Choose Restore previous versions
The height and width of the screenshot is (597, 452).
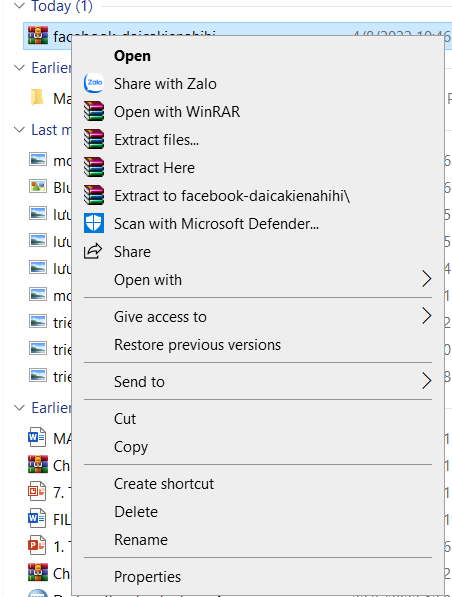(197, 345)
